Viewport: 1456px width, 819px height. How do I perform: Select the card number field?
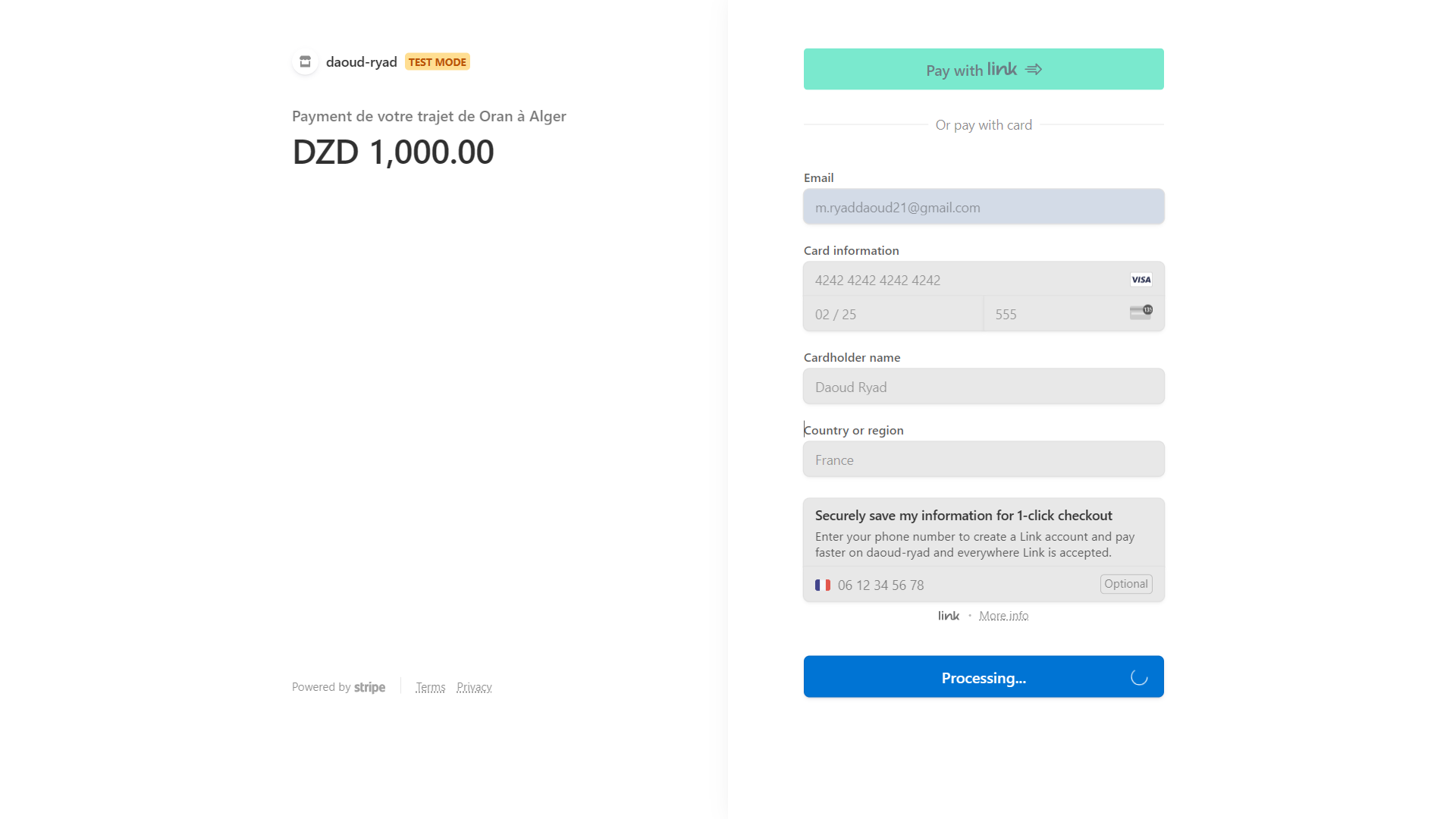tap(948, 279)
